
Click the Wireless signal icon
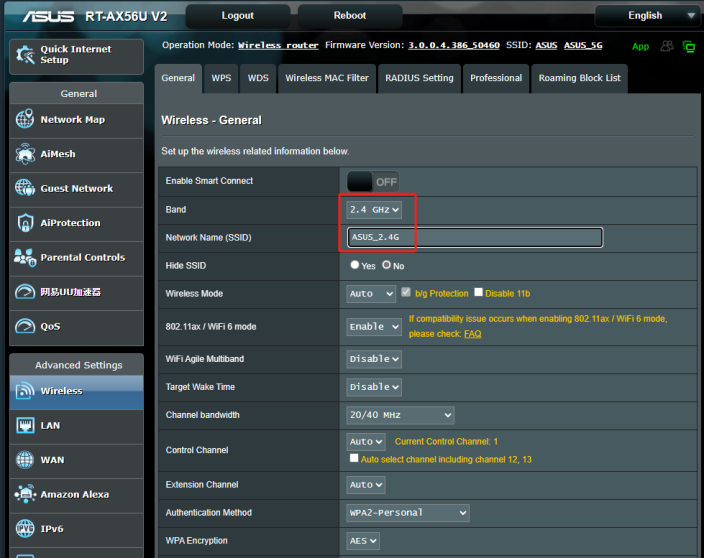click(25, 391)
